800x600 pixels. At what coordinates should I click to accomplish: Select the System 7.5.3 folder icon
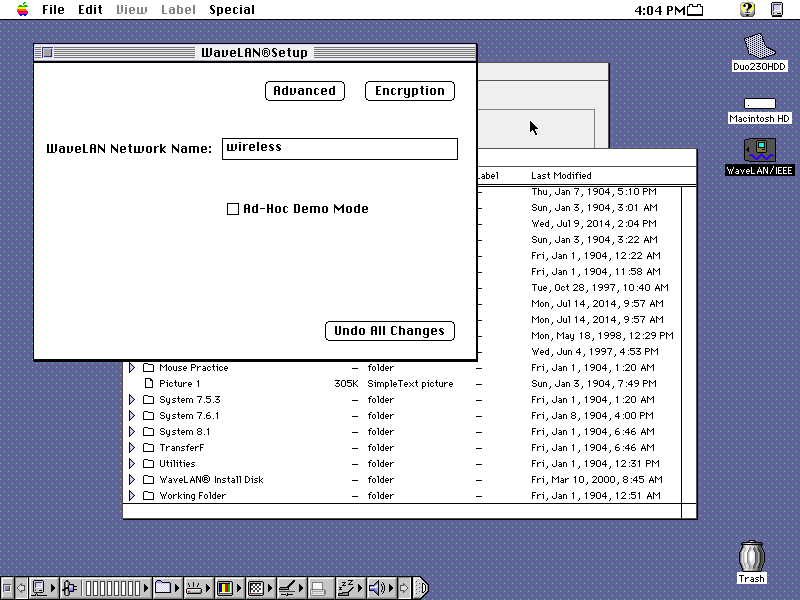tap(148, 399)
